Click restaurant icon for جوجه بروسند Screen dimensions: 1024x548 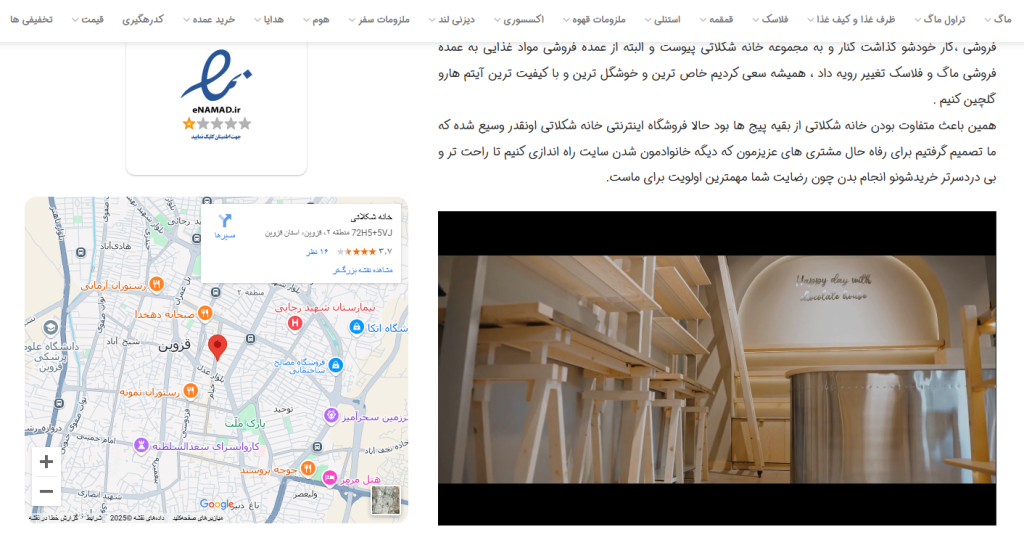point(308,468)
